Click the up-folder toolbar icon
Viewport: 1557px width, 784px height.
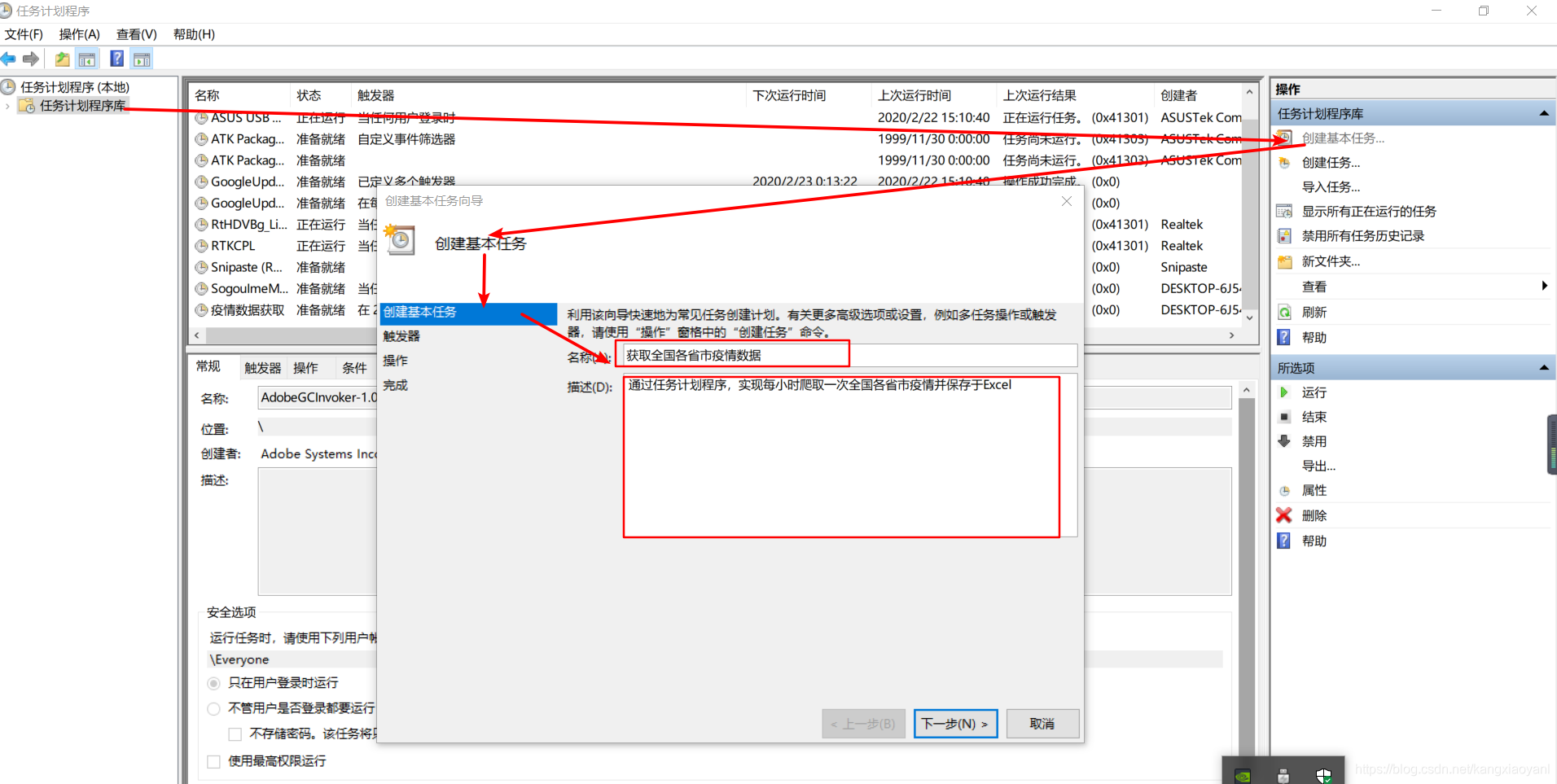(62, 59)
